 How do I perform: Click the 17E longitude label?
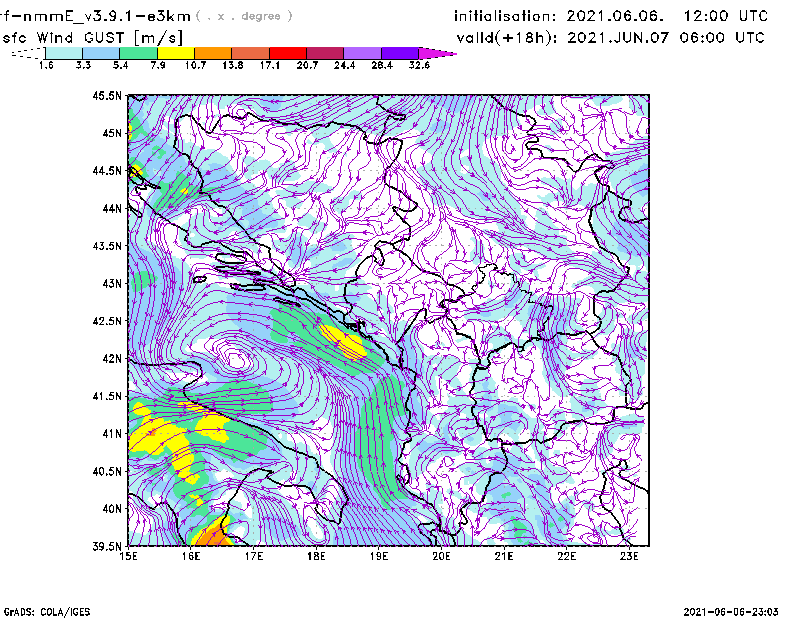254,556
